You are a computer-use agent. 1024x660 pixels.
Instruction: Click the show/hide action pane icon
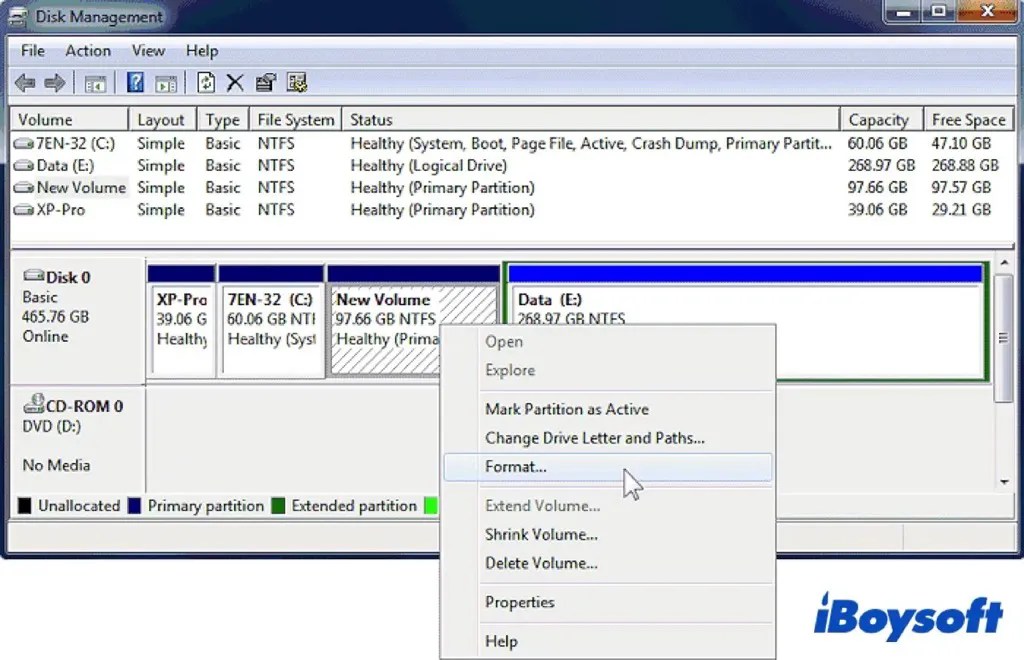click(x=166, y=82)
